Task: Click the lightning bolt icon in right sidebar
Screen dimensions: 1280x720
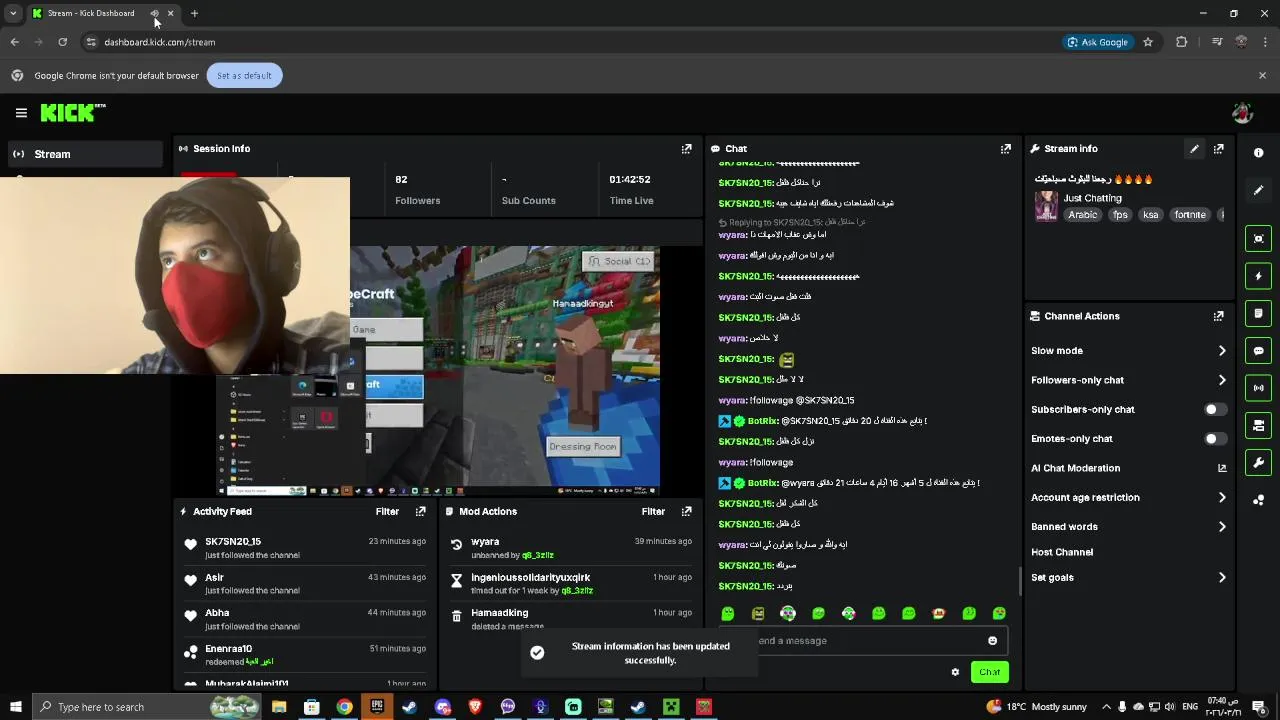Action: click(1258, 276)
